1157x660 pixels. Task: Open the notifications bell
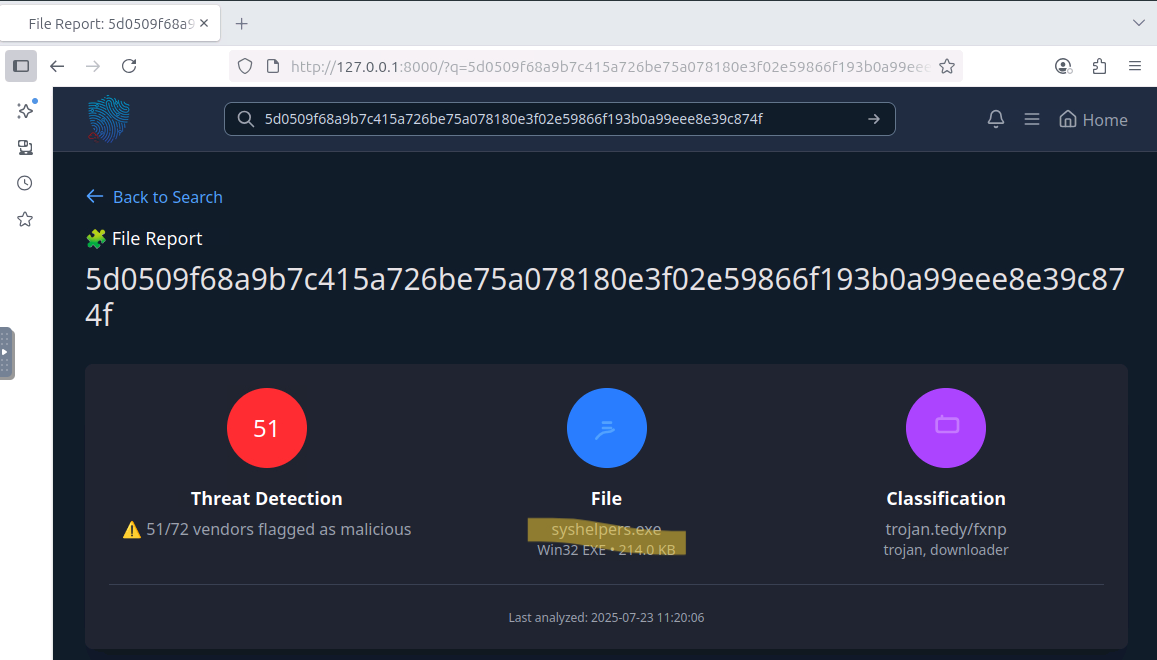(995, 119)
